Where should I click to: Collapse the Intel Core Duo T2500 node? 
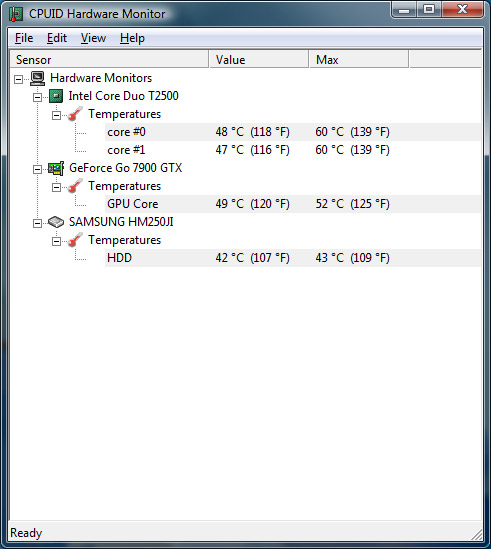tap(37, 97)
